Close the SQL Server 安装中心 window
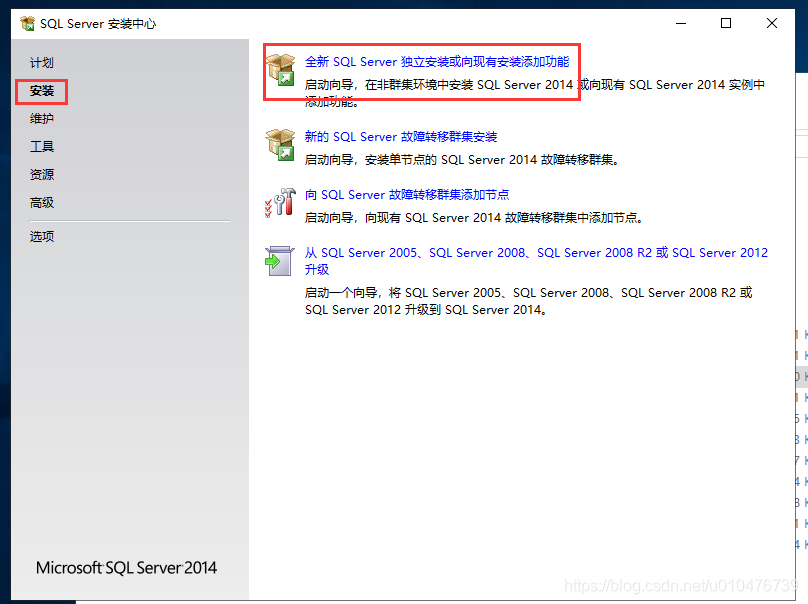The height and width of the screenshot is (604, 808). [x=771, y=23]
